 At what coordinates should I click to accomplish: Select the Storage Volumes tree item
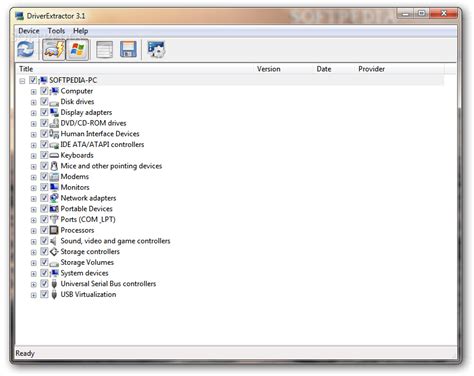[87, 263]
